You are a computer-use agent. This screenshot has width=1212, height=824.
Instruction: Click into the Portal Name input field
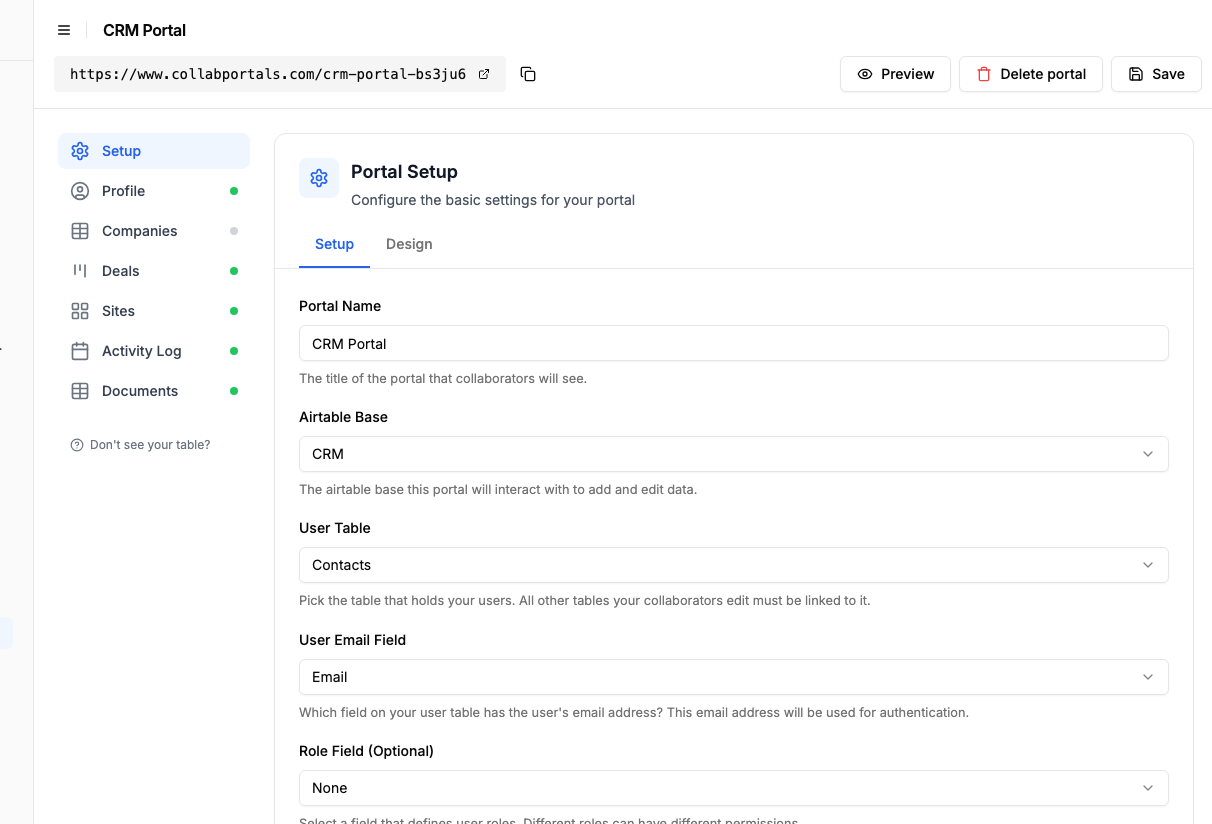733,343
